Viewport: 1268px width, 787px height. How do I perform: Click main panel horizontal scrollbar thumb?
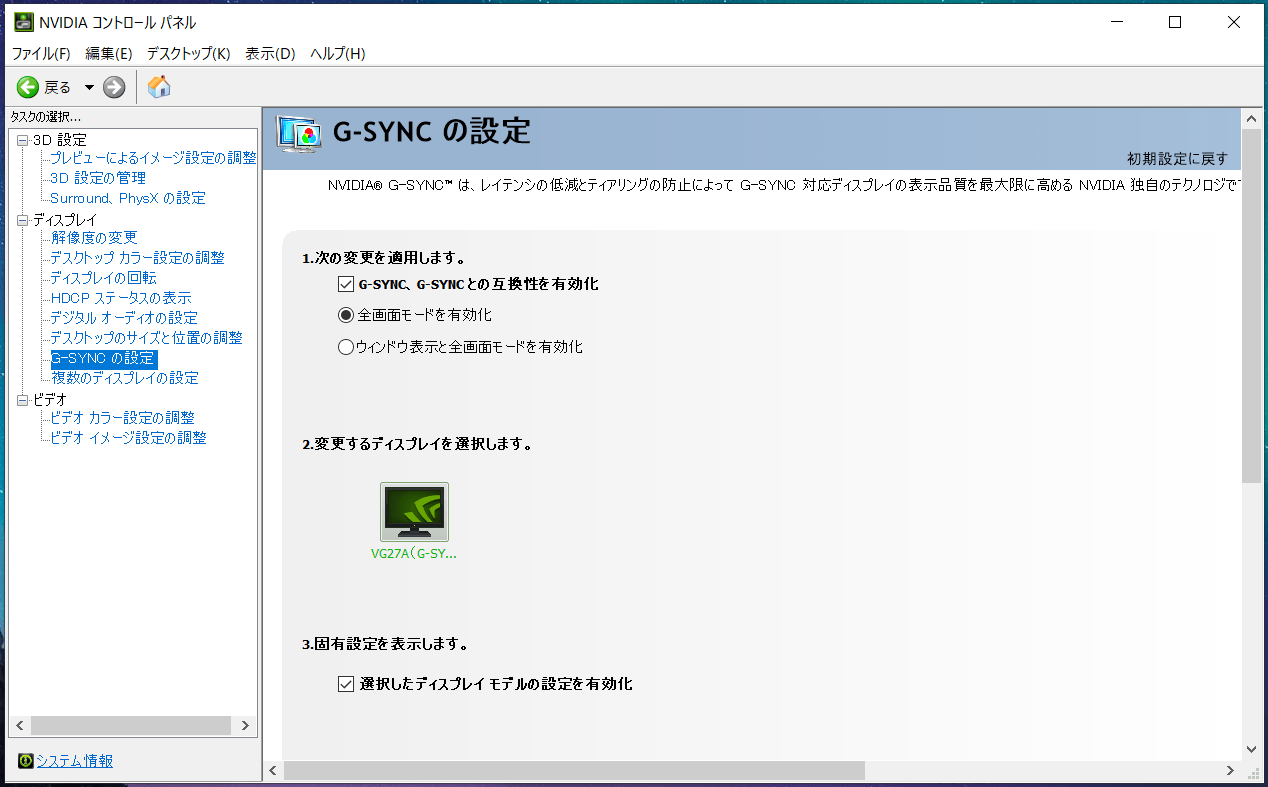pyautogui.click(x=574, y=770)
